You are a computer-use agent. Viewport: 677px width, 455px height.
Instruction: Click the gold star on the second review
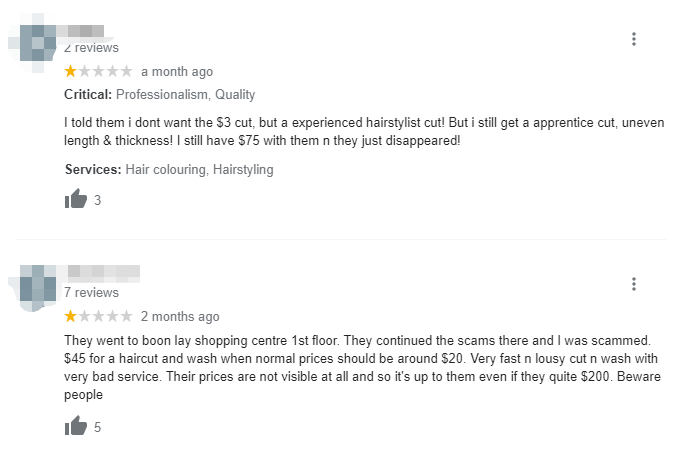(x=71, y=316)
